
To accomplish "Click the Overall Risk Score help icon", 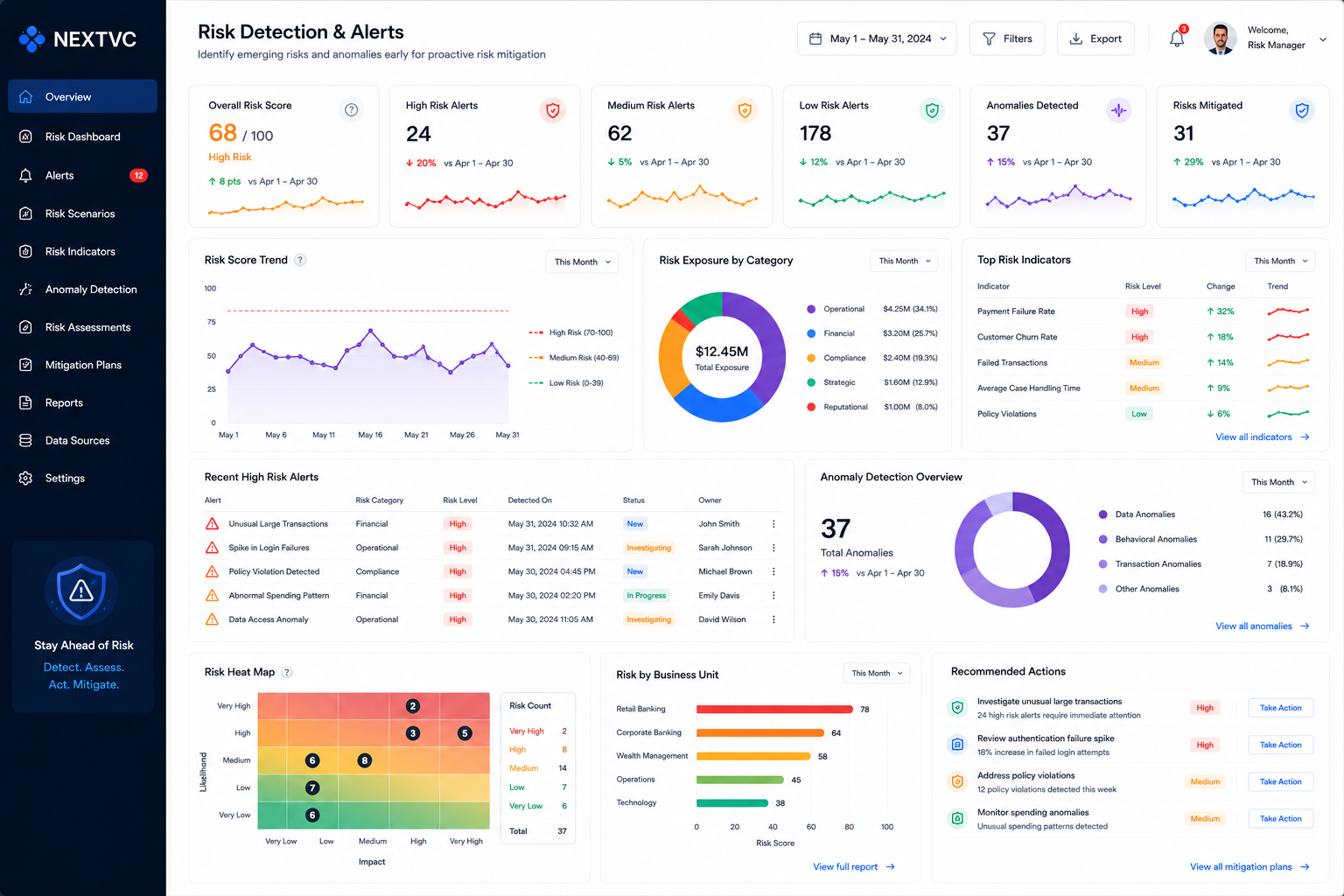I will click(x=351, y=109).
